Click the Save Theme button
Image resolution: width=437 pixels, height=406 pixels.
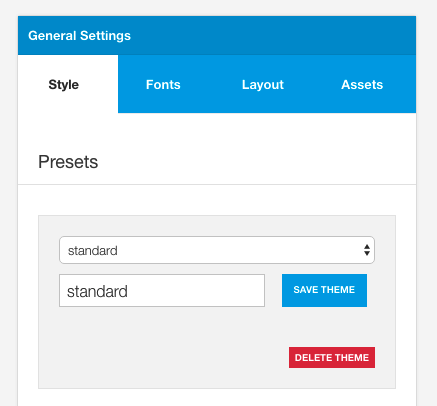coord(324,290)
